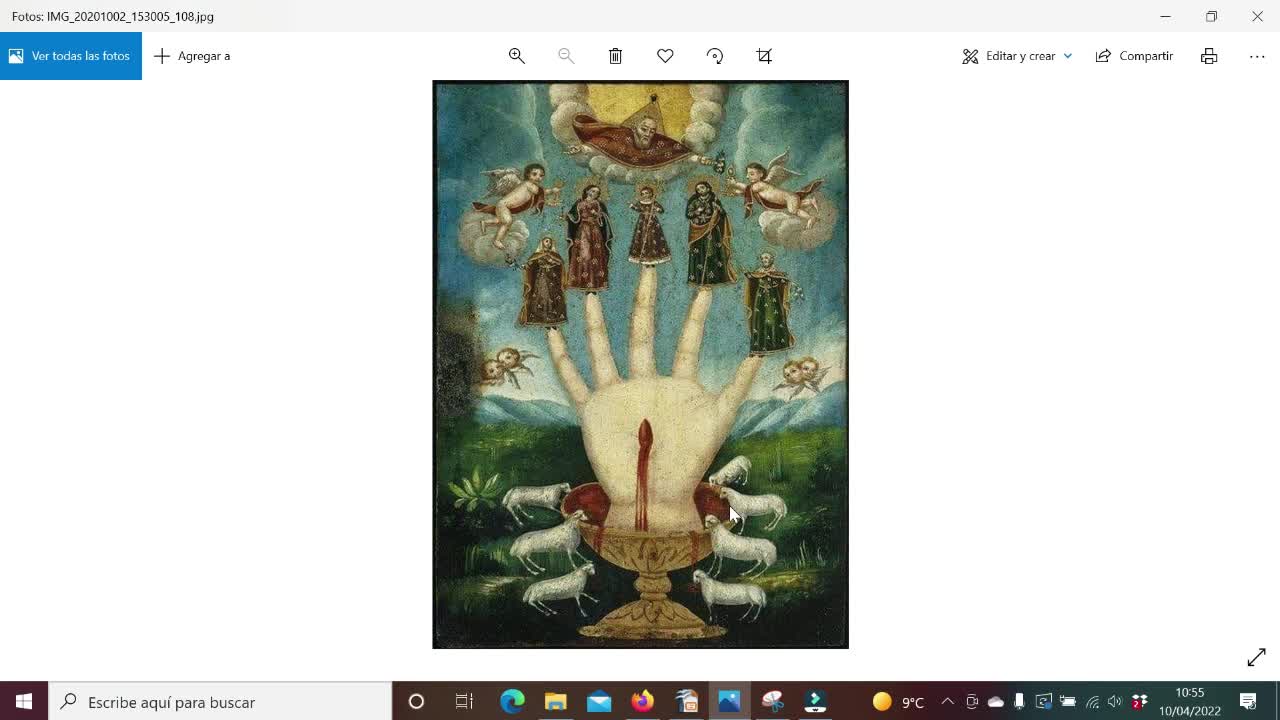Open the Windows Start menu

pyautogui.click(x=24, y=702)
